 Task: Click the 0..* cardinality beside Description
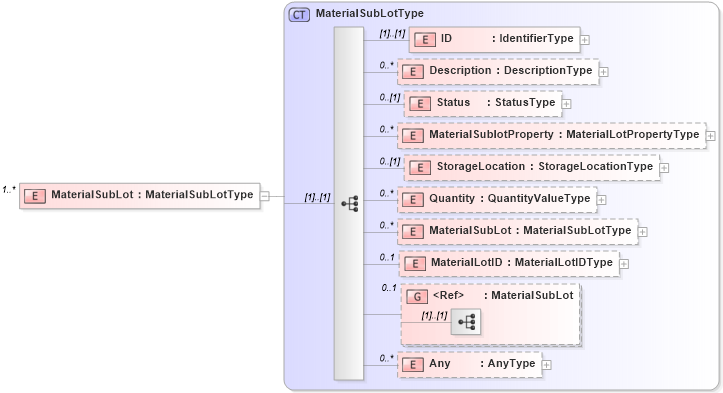point(387,65)
